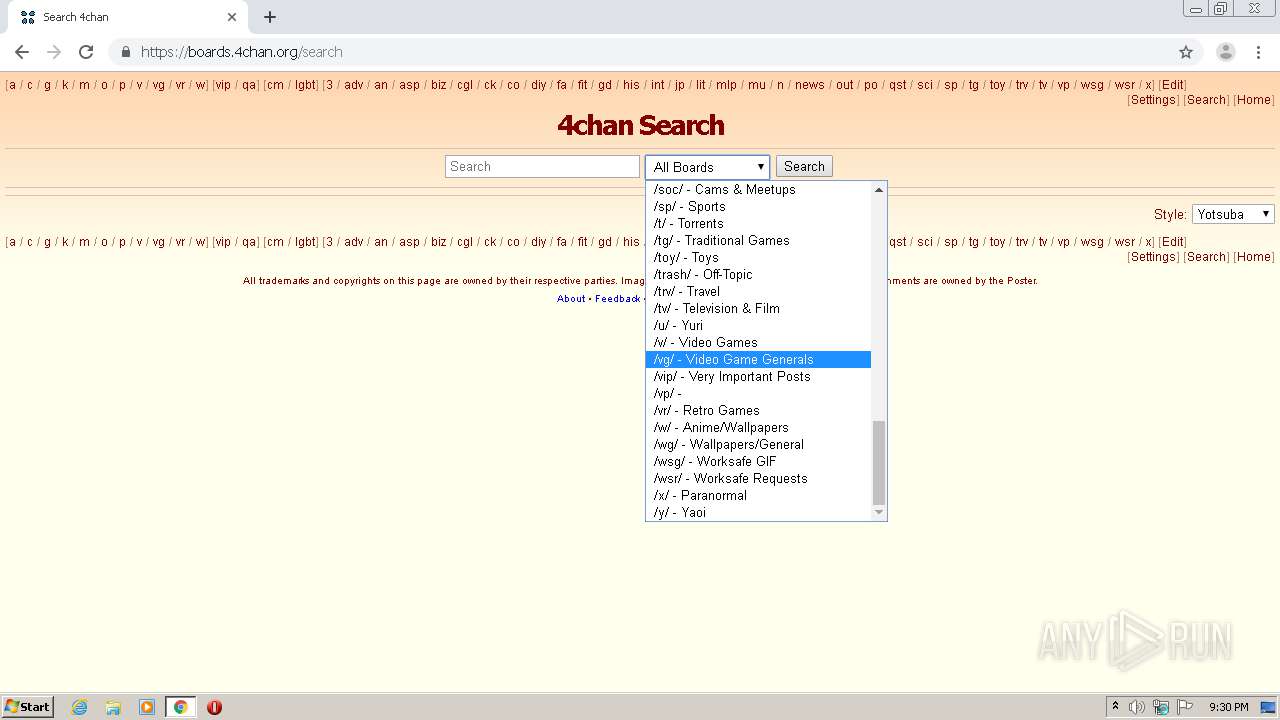Image resolution: width=1280 pixels, height=720 pixels.
Task: Go to top mlp board link
Action: [727, 85]
